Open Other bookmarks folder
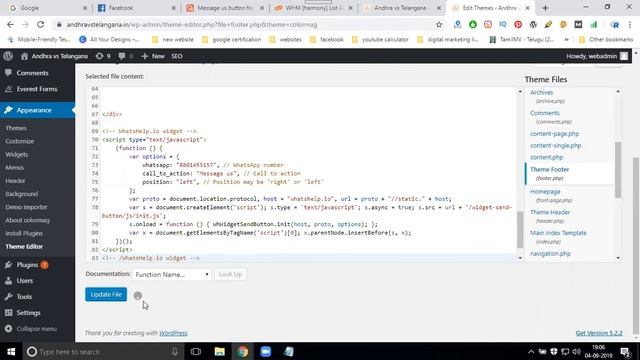 (606, 40)
